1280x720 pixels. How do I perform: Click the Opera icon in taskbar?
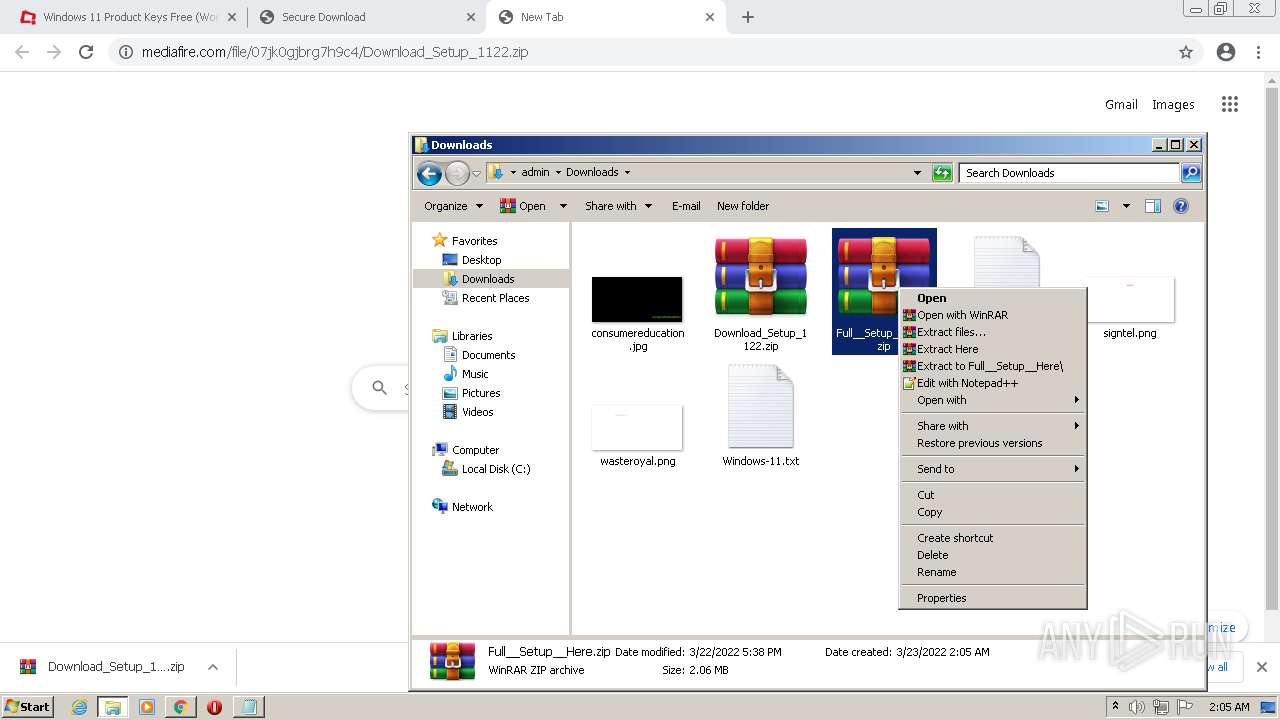214,707
